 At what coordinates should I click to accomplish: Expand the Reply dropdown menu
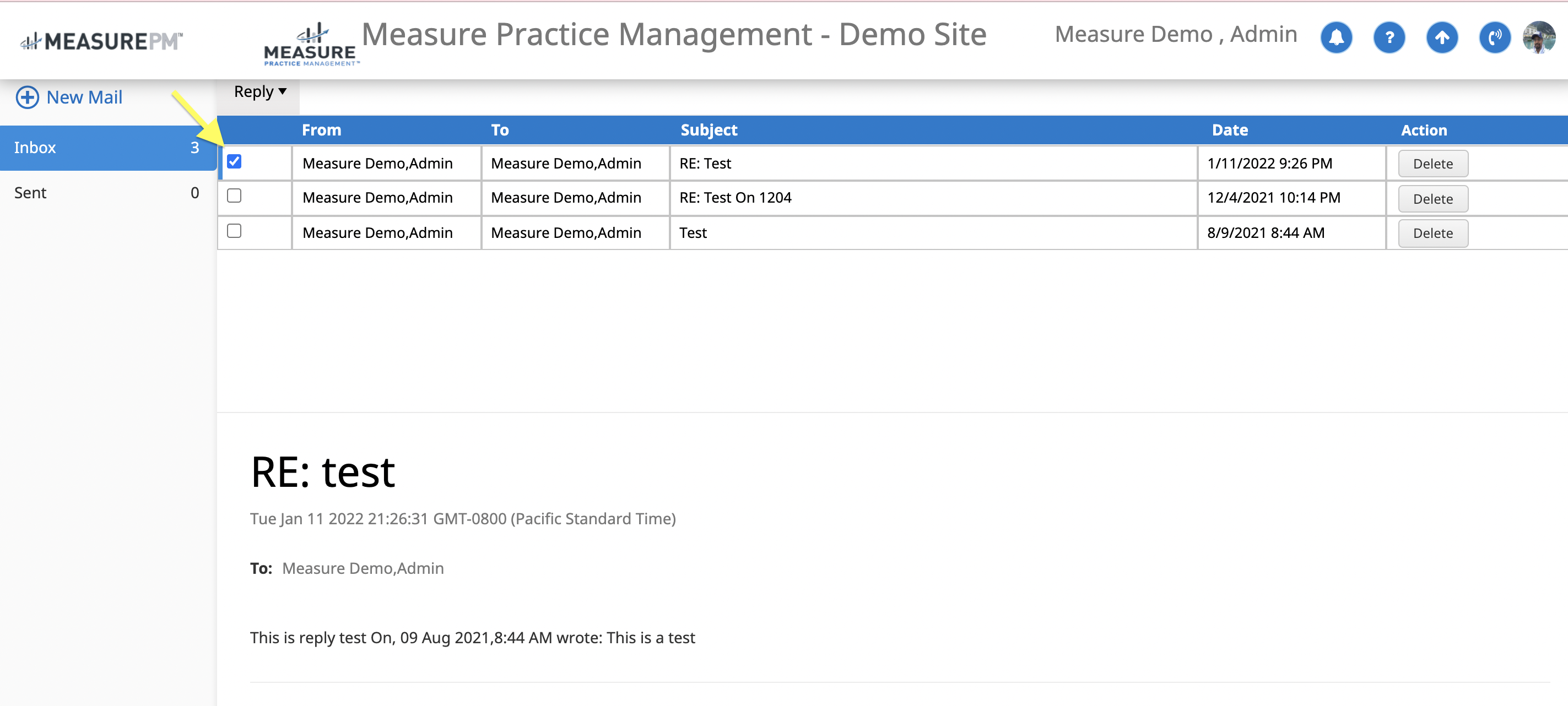260,92
